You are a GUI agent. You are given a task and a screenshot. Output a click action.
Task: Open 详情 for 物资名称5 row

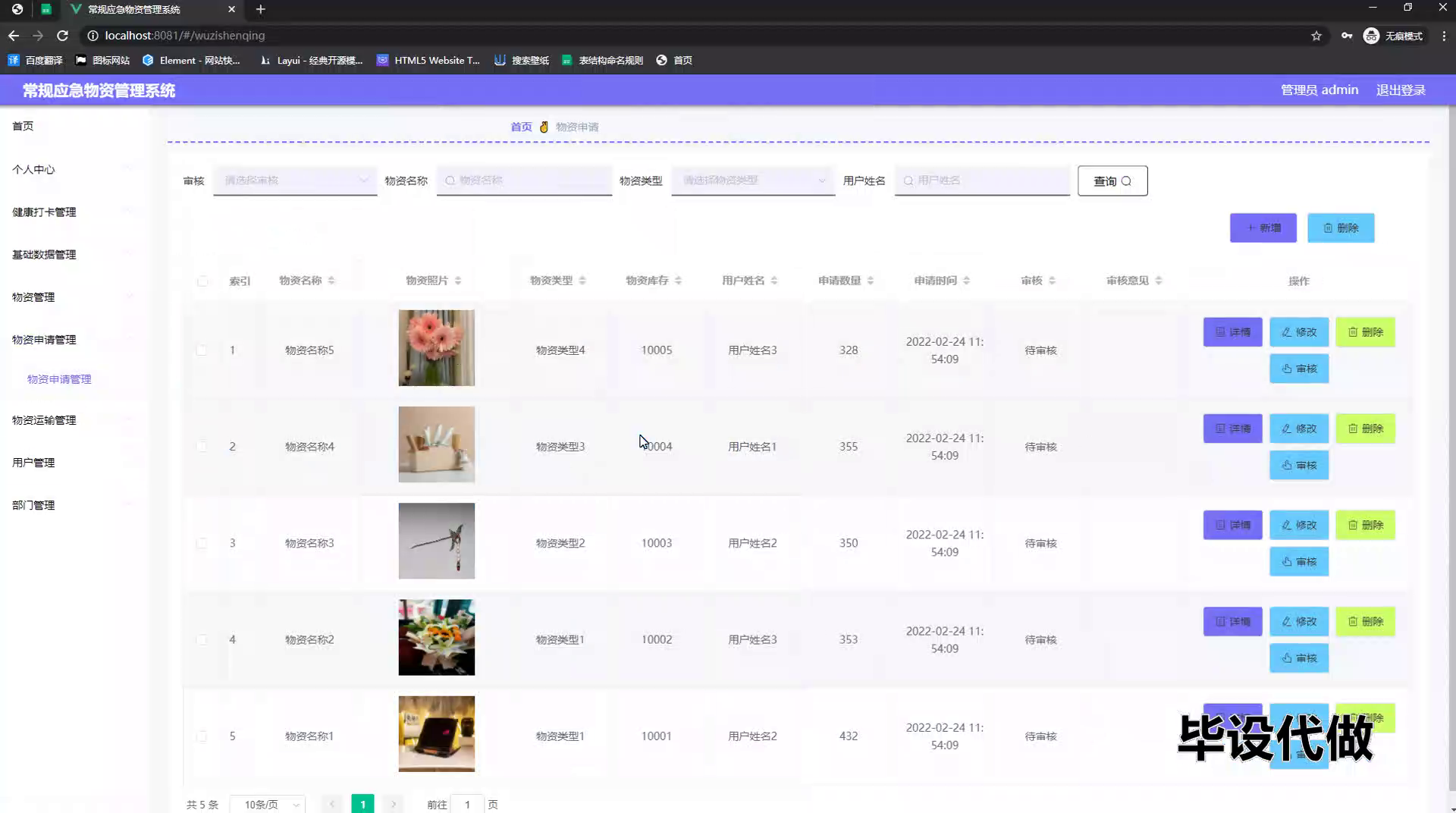1233,331
